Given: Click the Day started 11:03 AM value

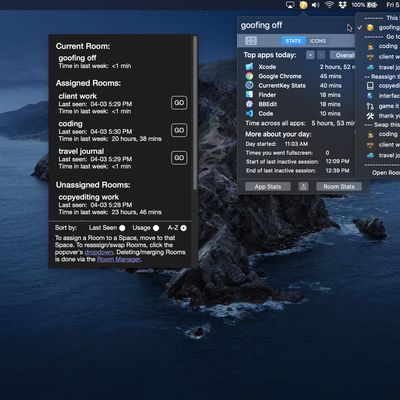Looking at the screenshot, I should tap(296, 144).
